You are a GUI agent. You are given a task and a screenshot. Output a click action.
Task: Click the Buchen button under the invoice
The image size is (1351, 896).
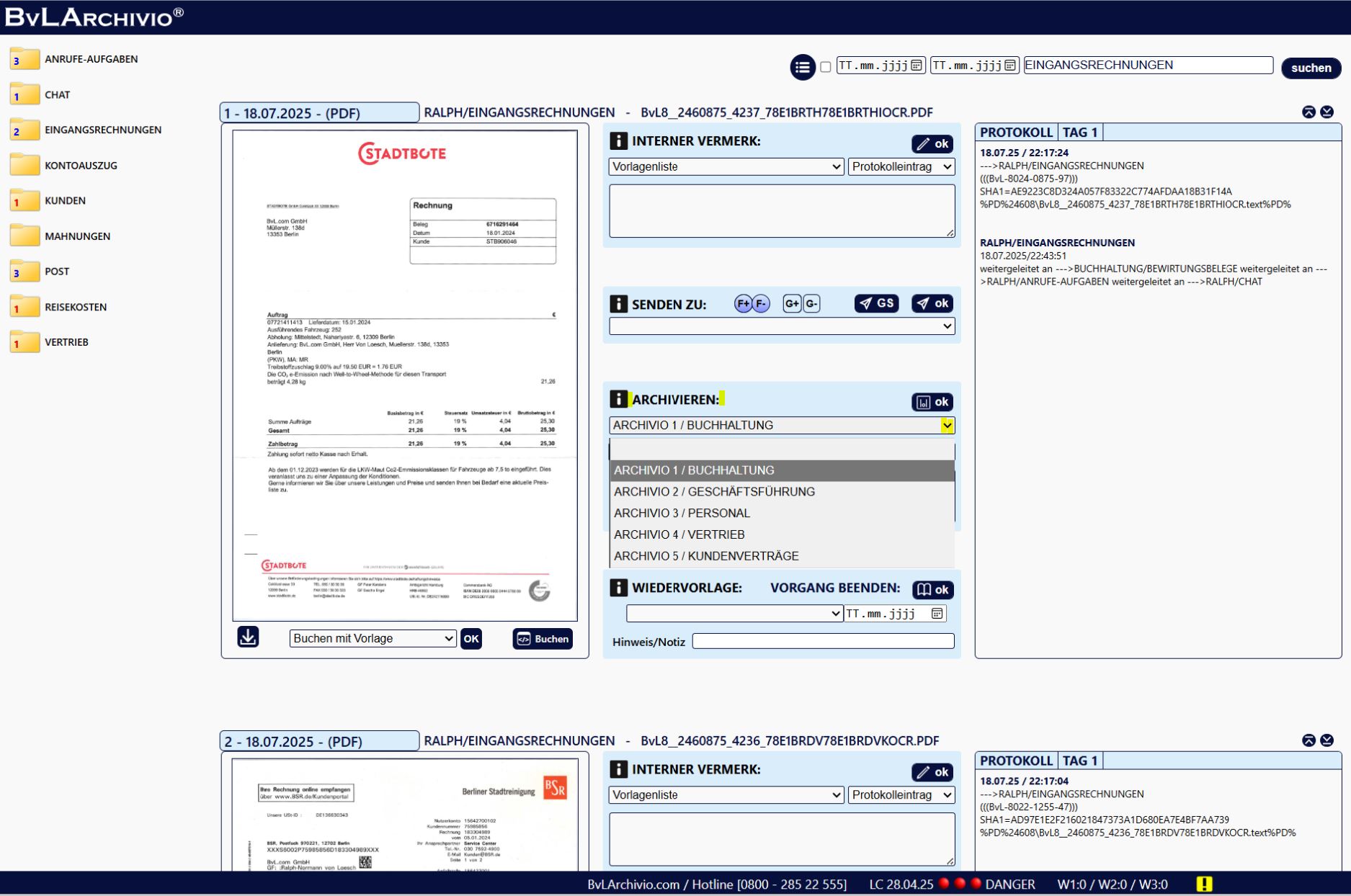click(543, 639)
